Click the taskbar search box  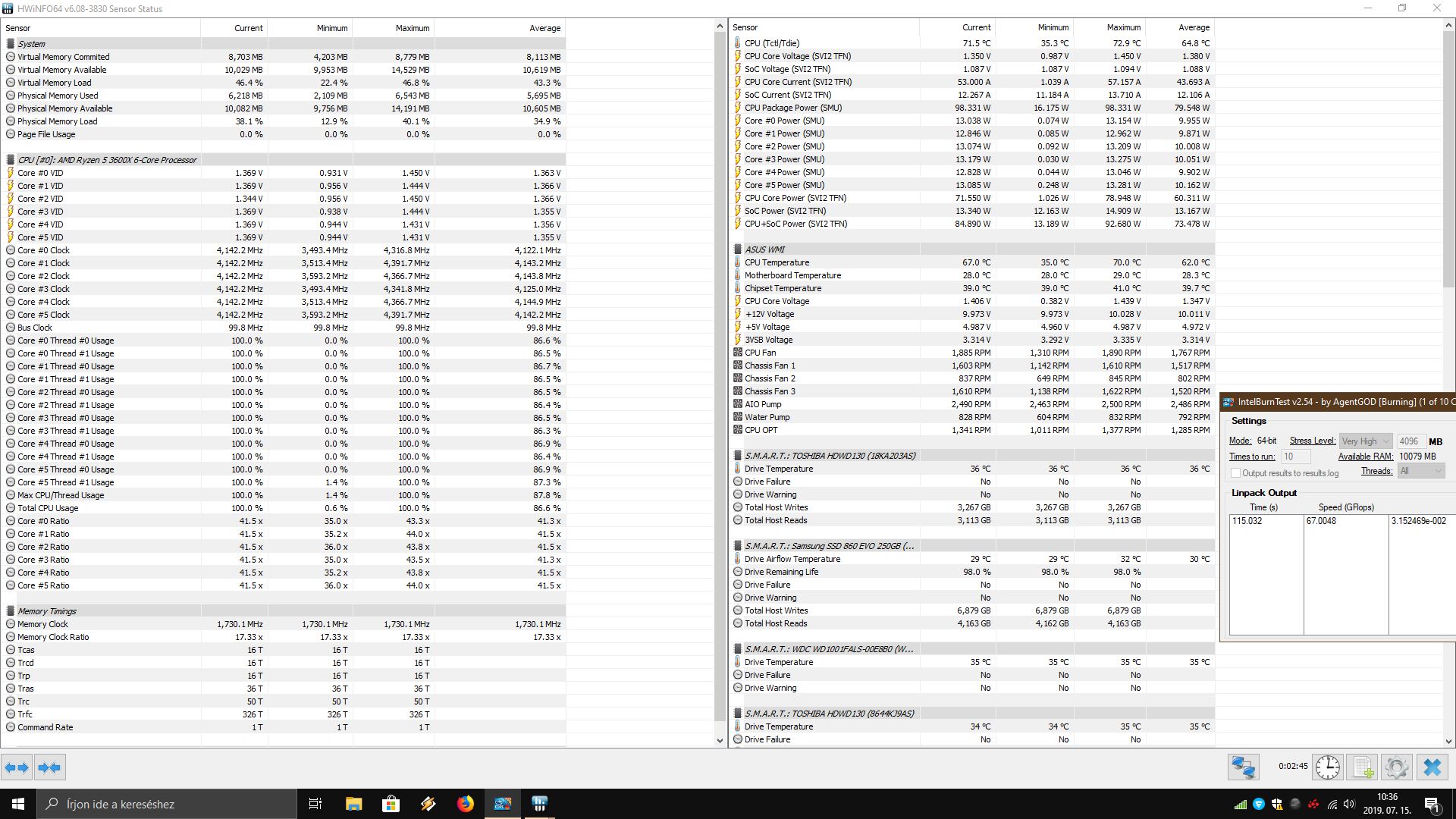167,804
